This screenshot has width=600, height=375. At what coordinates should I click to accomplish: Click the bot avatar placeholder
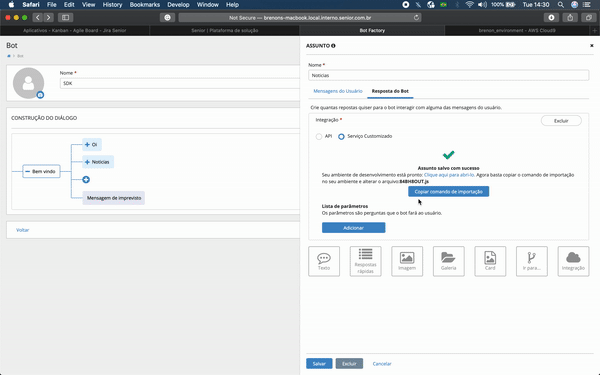pyautogui.click(x=28, y=83)
